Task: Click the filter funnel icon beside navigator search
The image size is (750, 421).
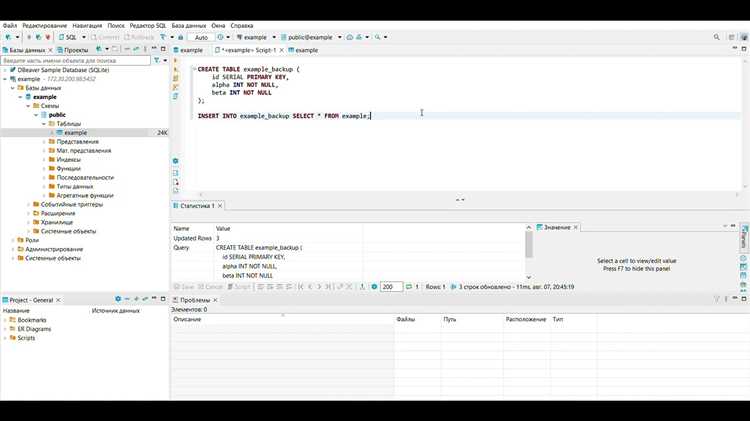Action: (x=156, y=61)
